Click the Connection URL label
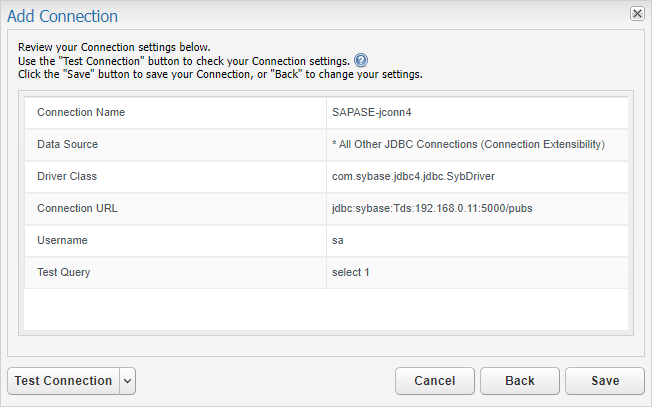The image size is (652, 407). 77,208
